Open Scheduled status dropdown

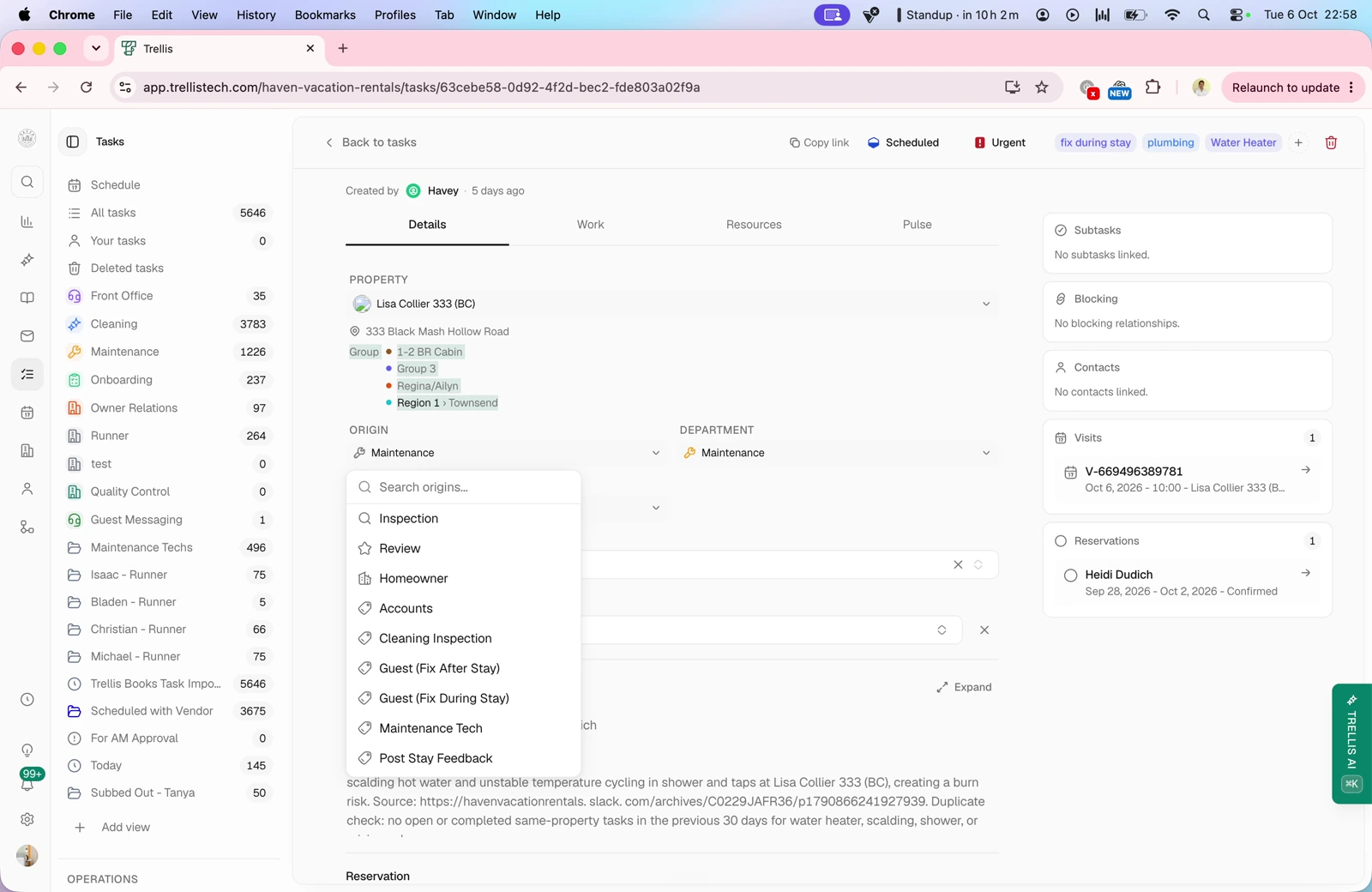[903, 142]
